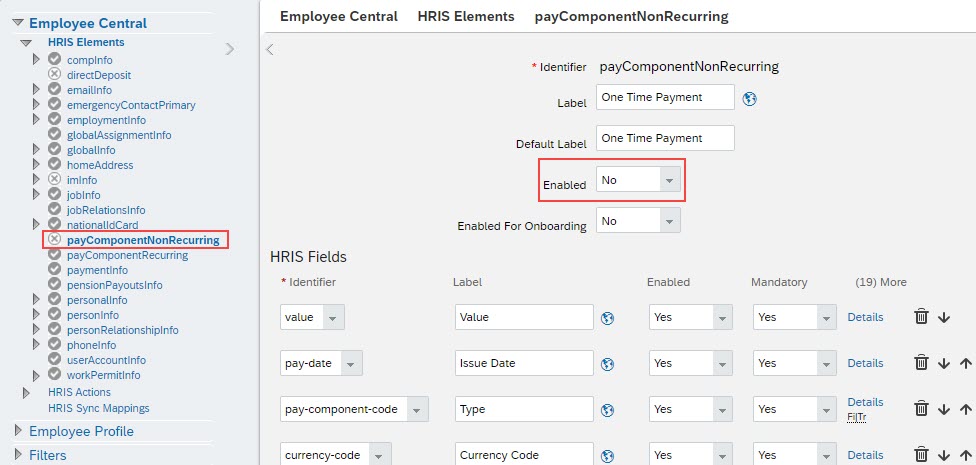Click the status icon beside paymentInfo

click(x=55, y=270)
